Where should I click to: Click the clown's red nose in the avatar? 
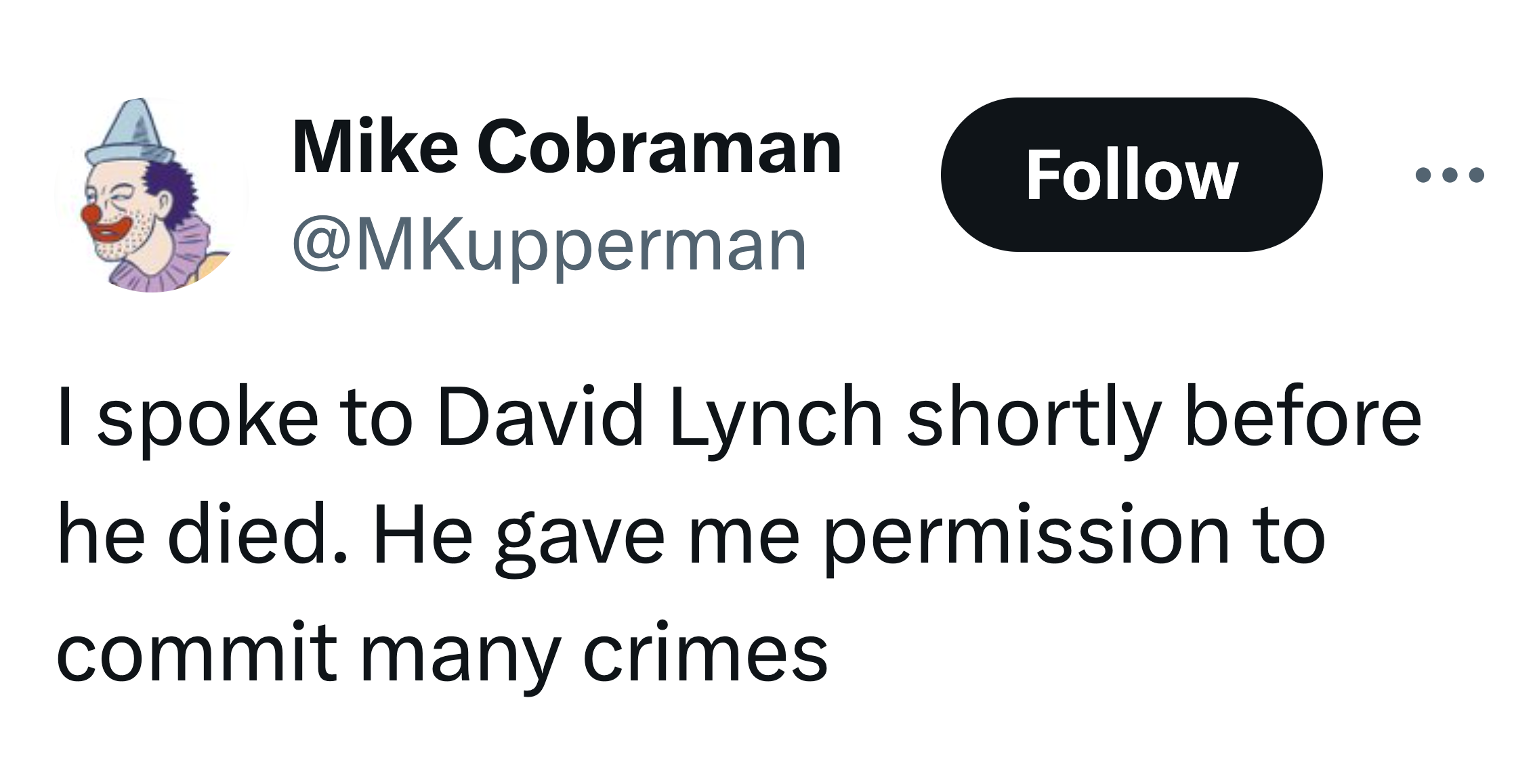(x=91, y=215)
